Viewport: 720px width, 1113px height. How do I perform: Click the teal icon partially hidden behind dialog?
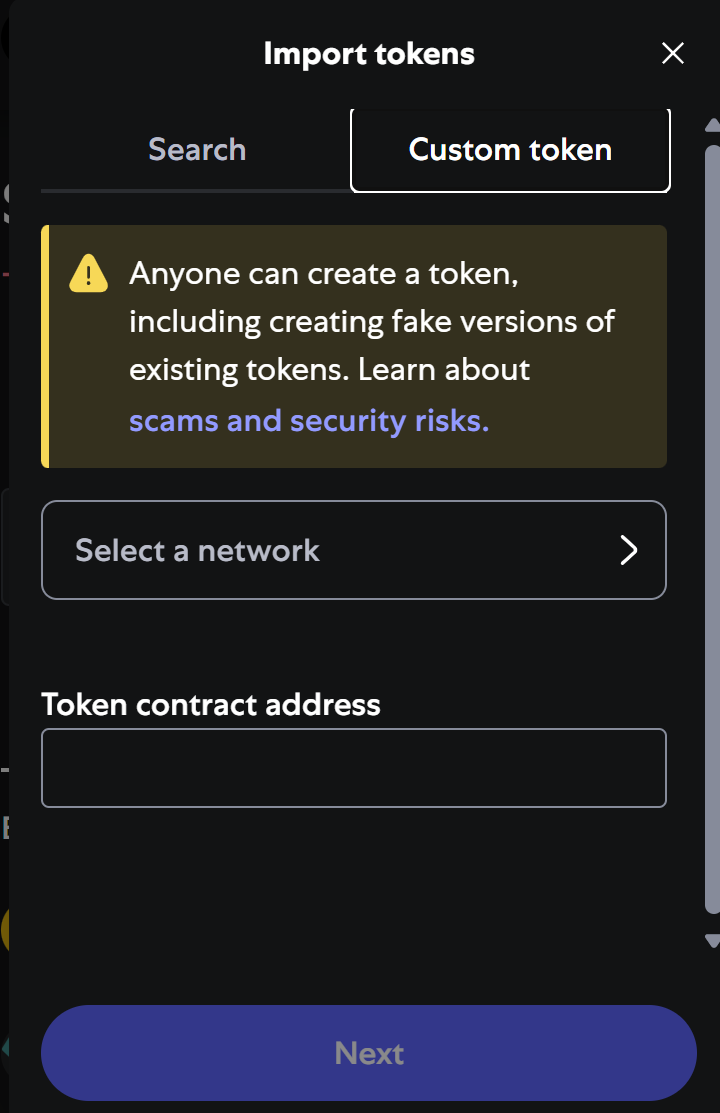(5, 1047)
